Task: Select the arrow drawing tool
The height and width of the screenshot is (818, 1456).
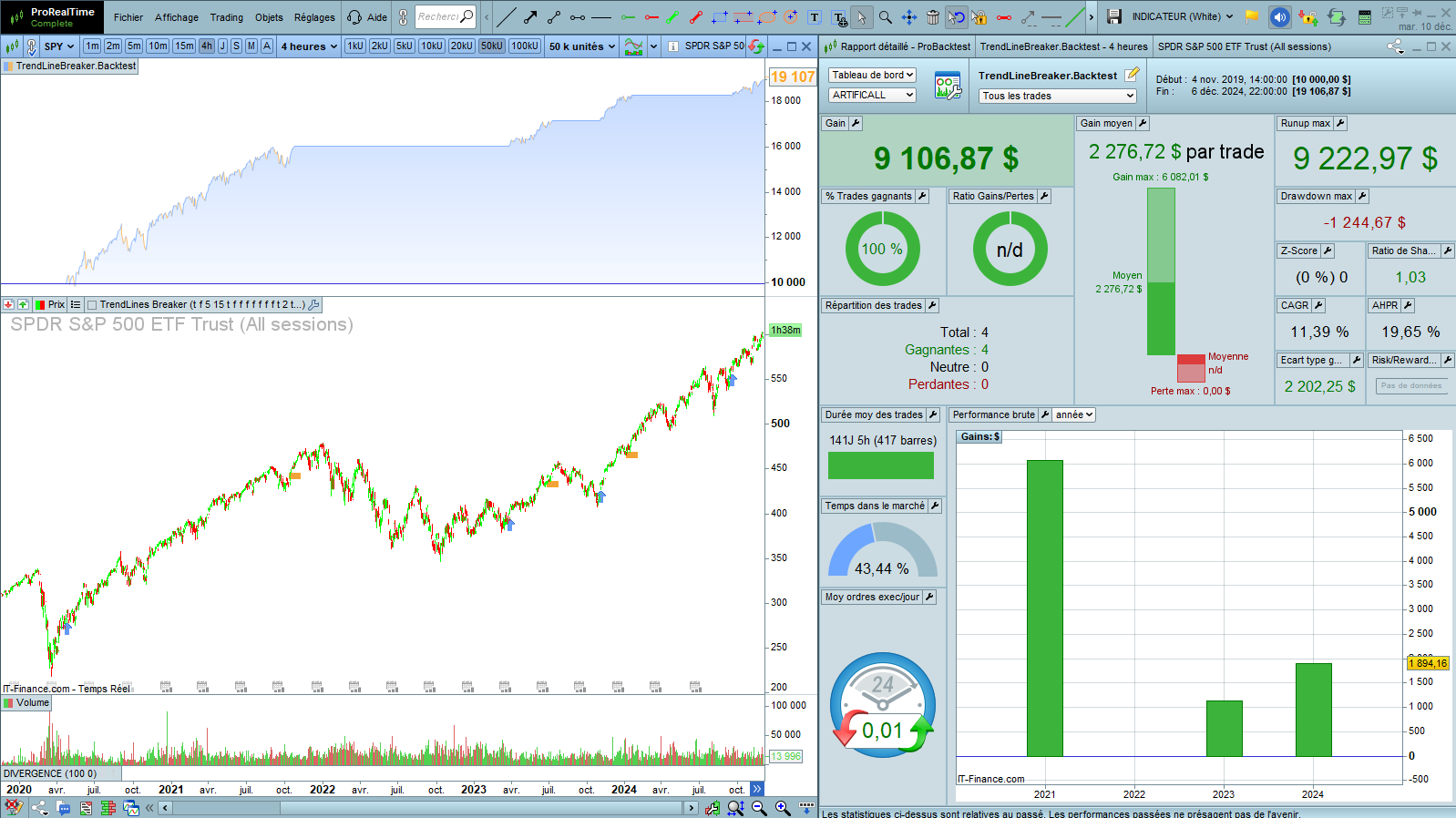Action: point(530,16)
